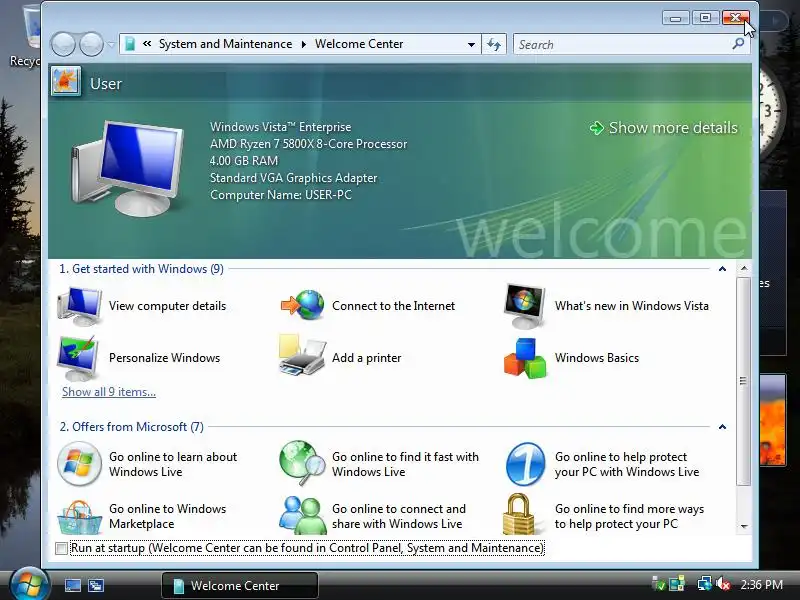Click the muted volume tray icon

723,584
